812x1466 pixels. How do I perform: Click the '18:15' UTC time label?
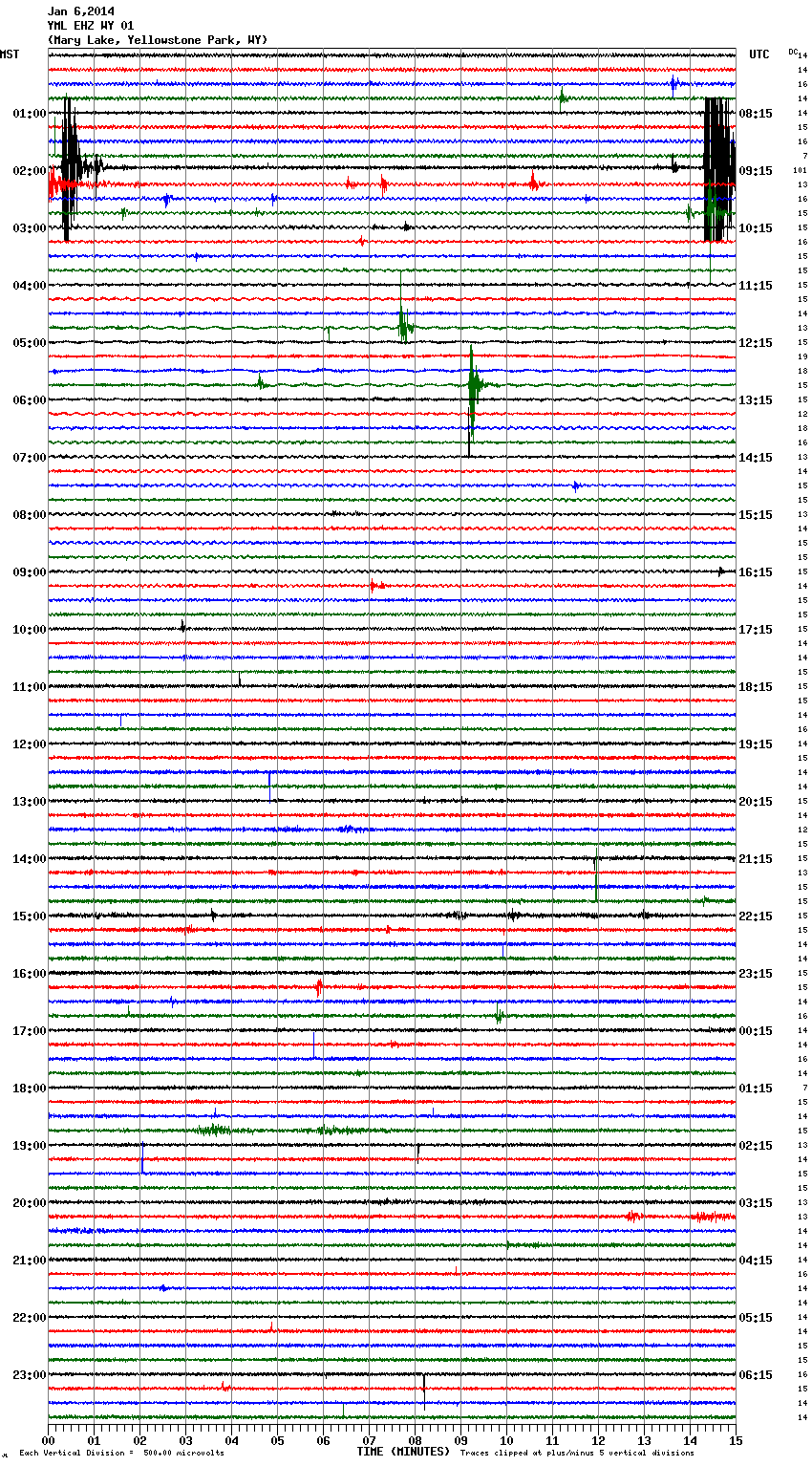tap(756, 687)
